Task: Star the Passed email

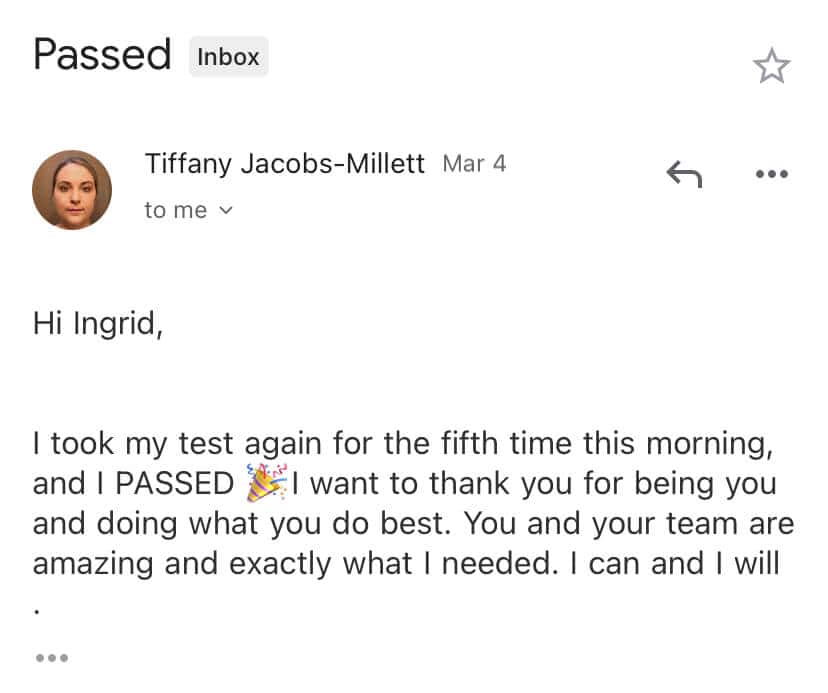Action: tap(771, 66)
